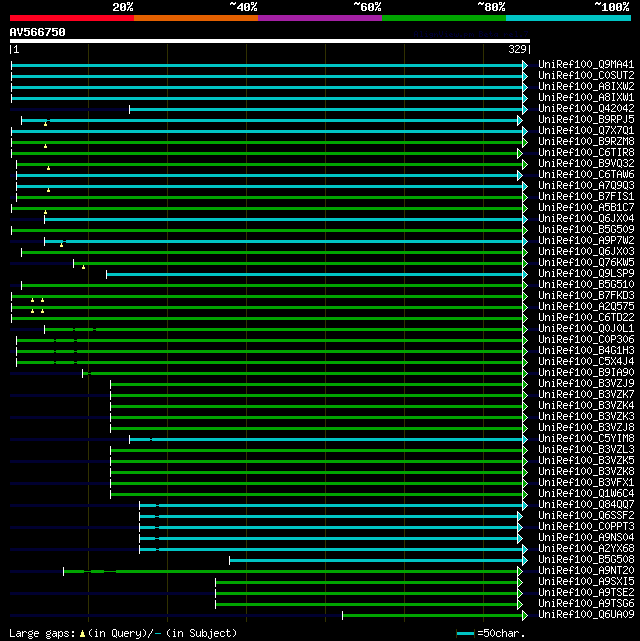Open the UniRef100_B3VZK7 hit

(586, 394)
